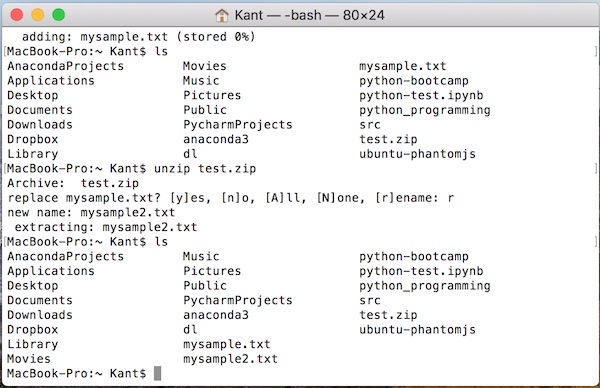Viewport: 600px width, 388px height.
Task: Click 'Public' in the first ls listing
Action: (x=205, y=110)
